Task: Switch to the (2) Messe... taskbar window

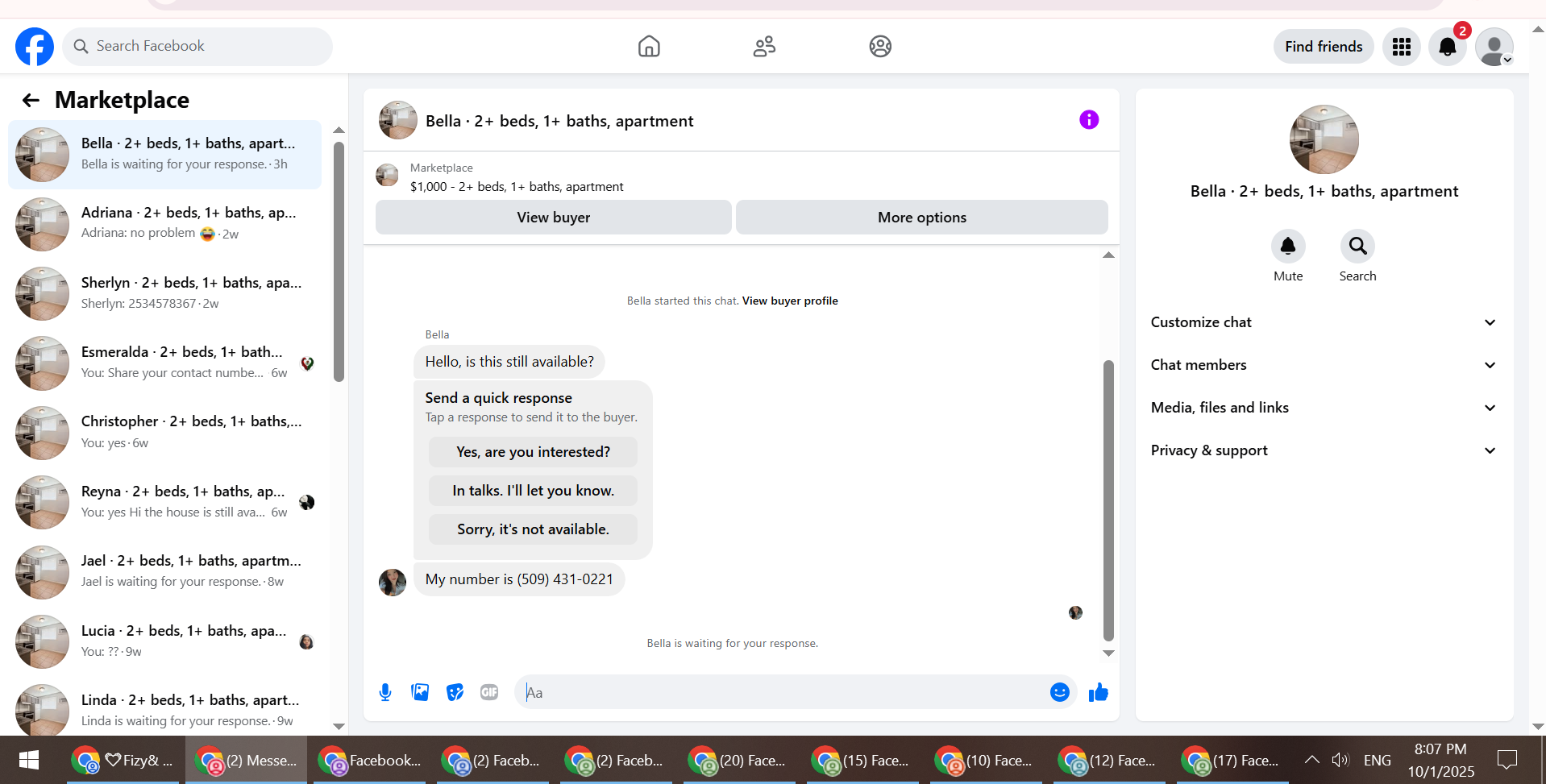Action: 247,760
